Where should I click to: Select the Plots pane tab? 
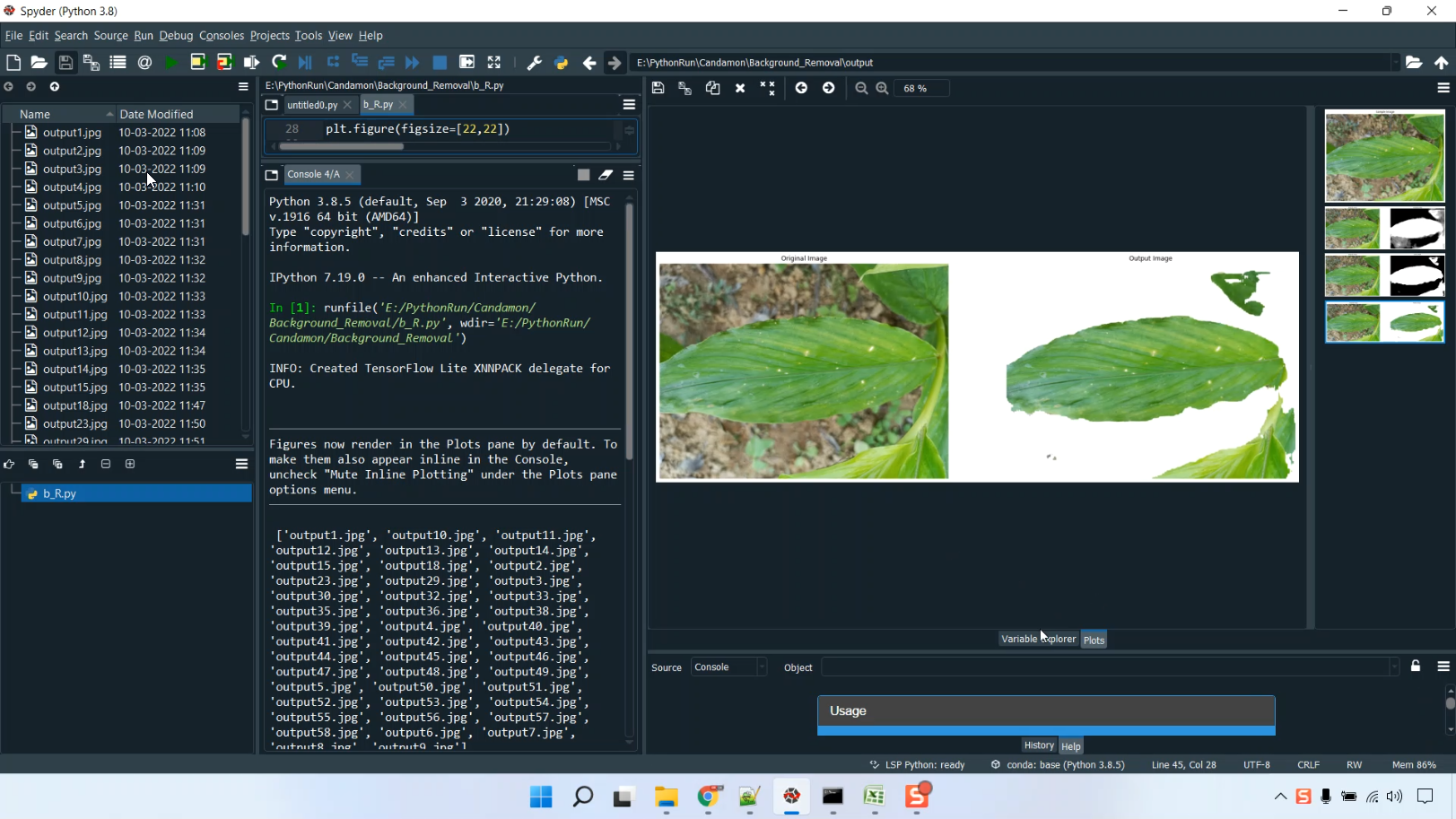[1094, 640]
